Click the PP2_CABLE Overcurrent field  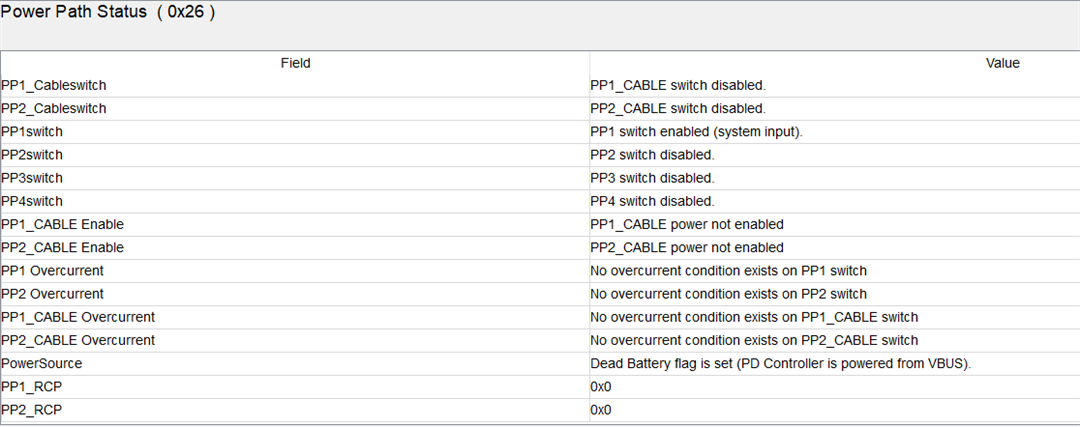(x=295, y=340)
